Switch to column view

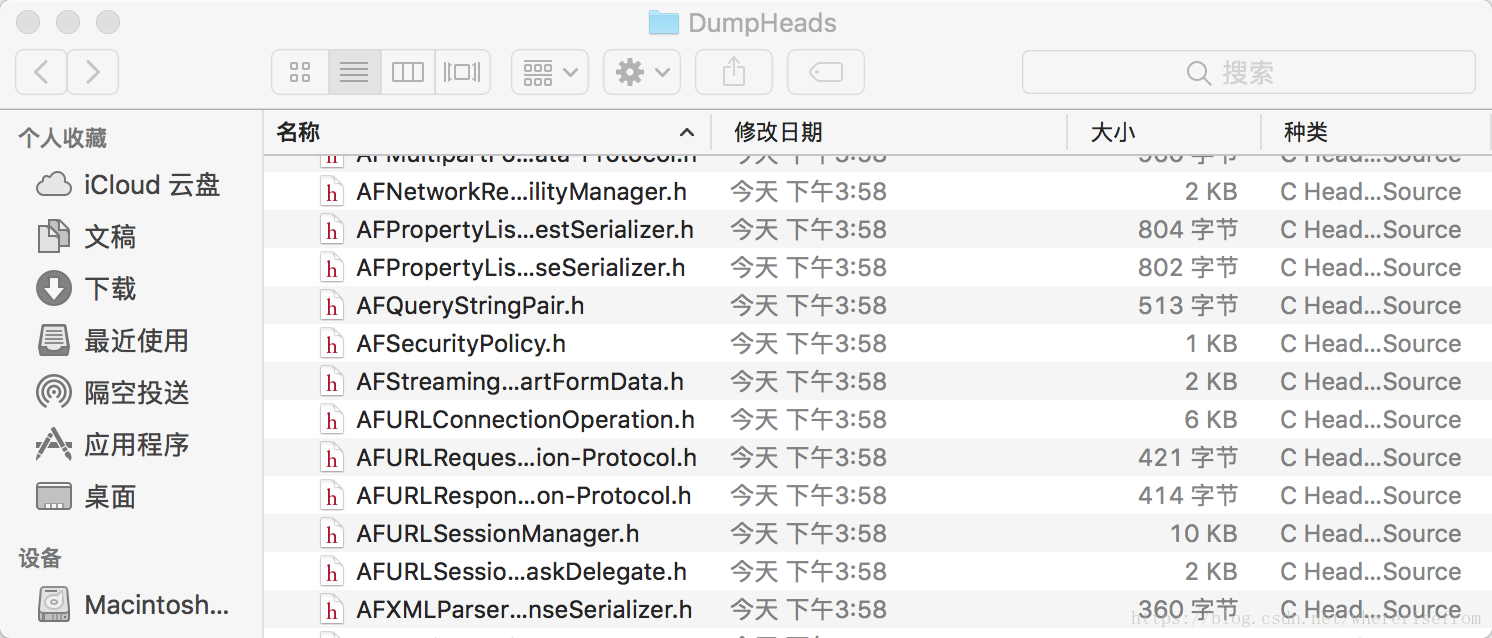click(408, 72)
